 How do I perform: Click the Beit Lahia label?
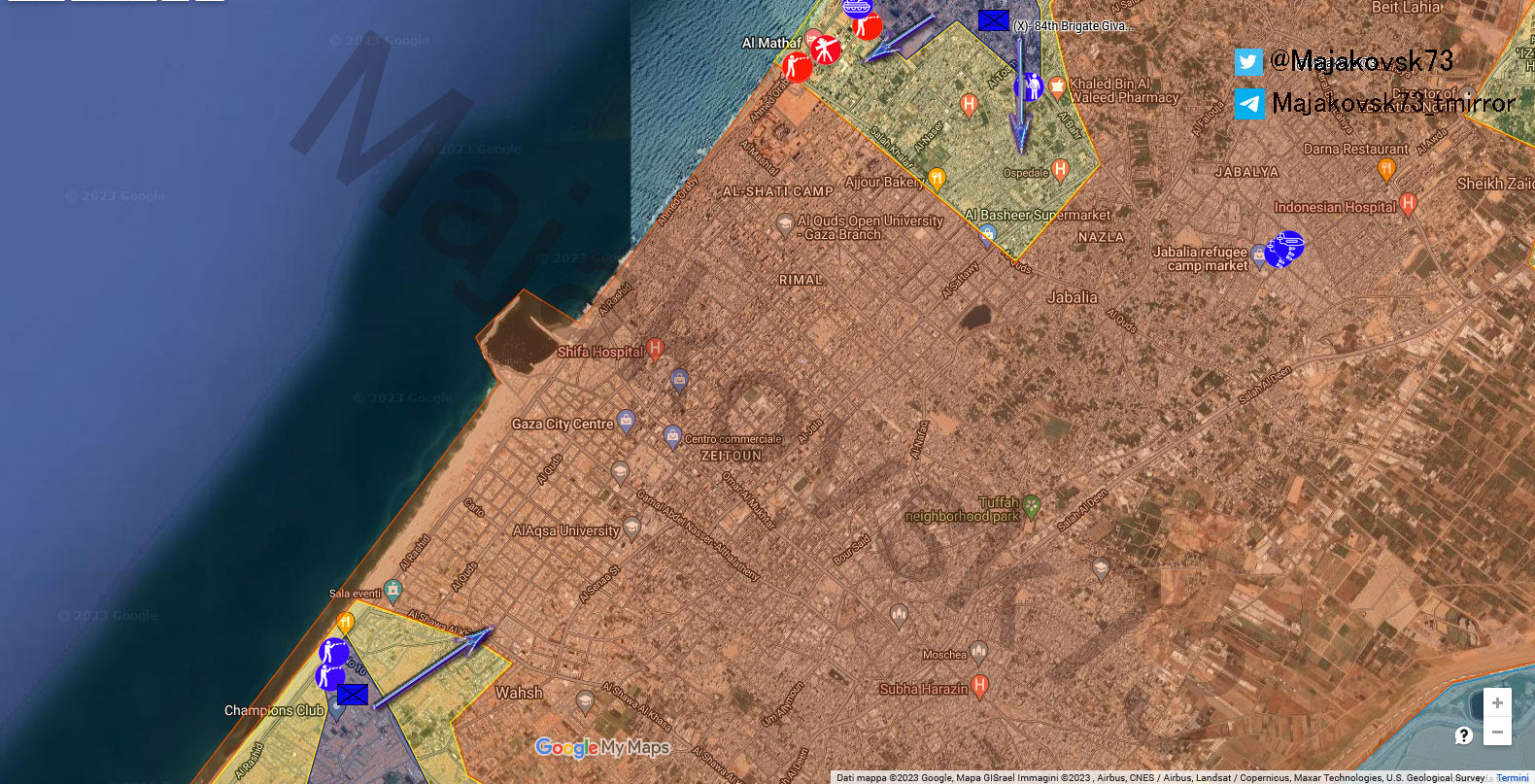1406,8
